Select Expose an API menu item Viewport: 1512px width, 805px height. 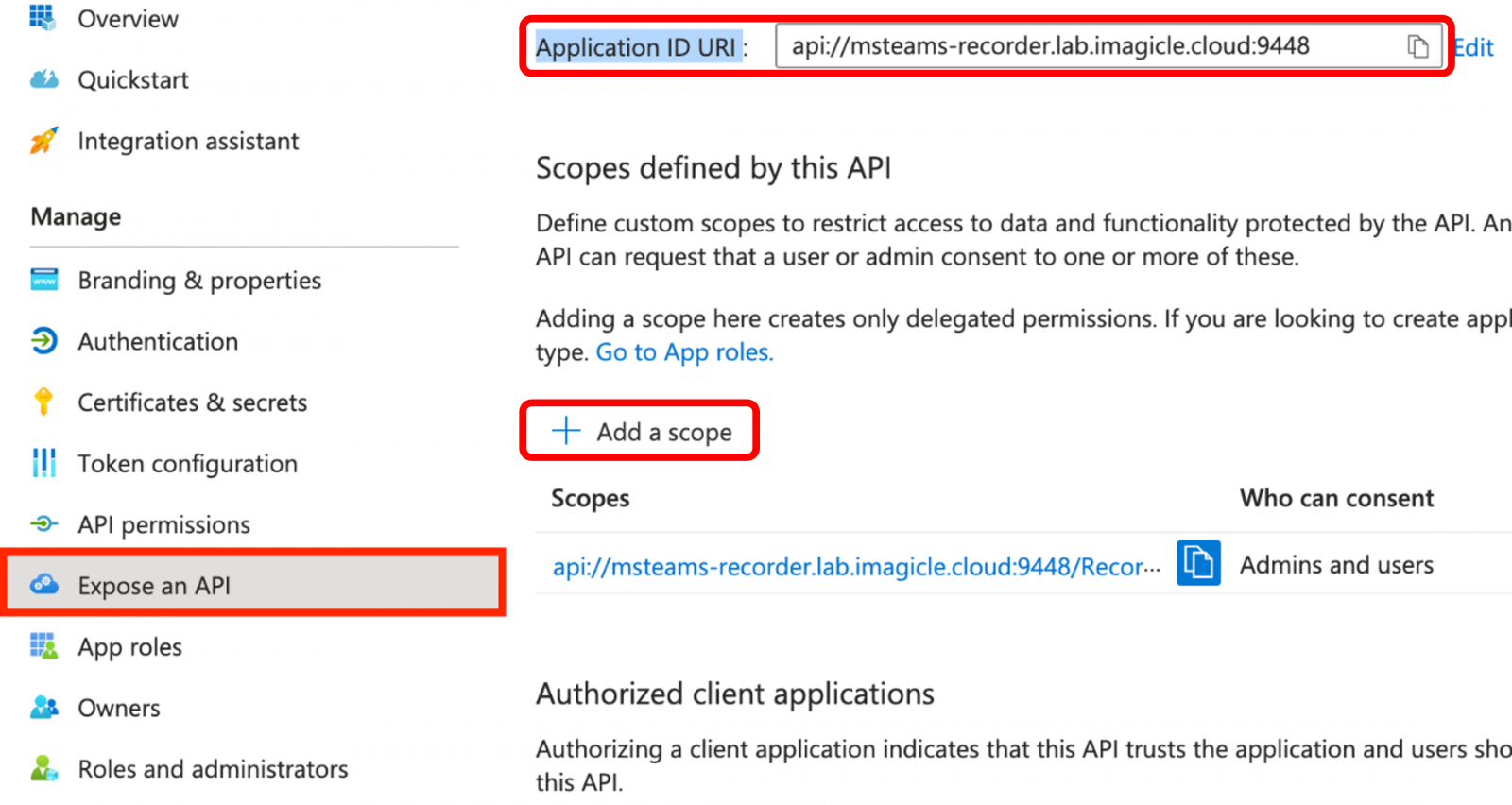click(154, 586)
